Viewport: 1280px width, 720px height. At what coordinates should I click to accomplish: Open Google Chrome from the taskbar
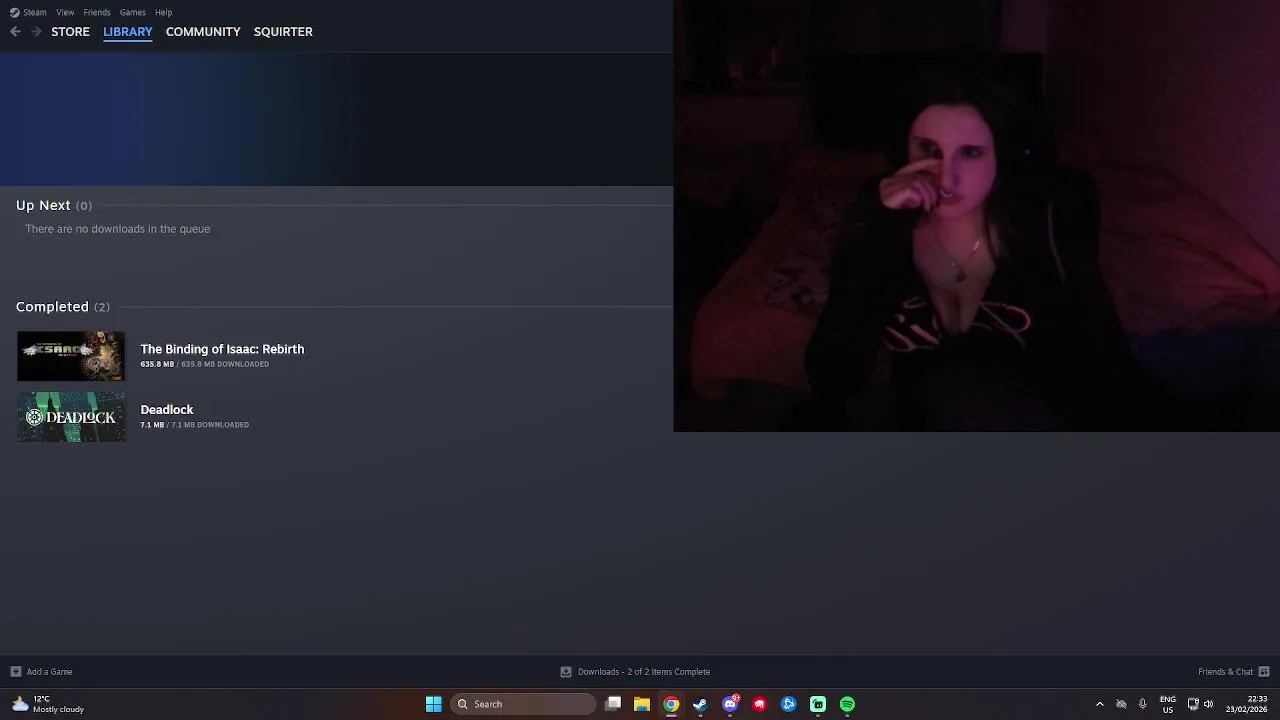pyautogui.click(x=671, y=704)
